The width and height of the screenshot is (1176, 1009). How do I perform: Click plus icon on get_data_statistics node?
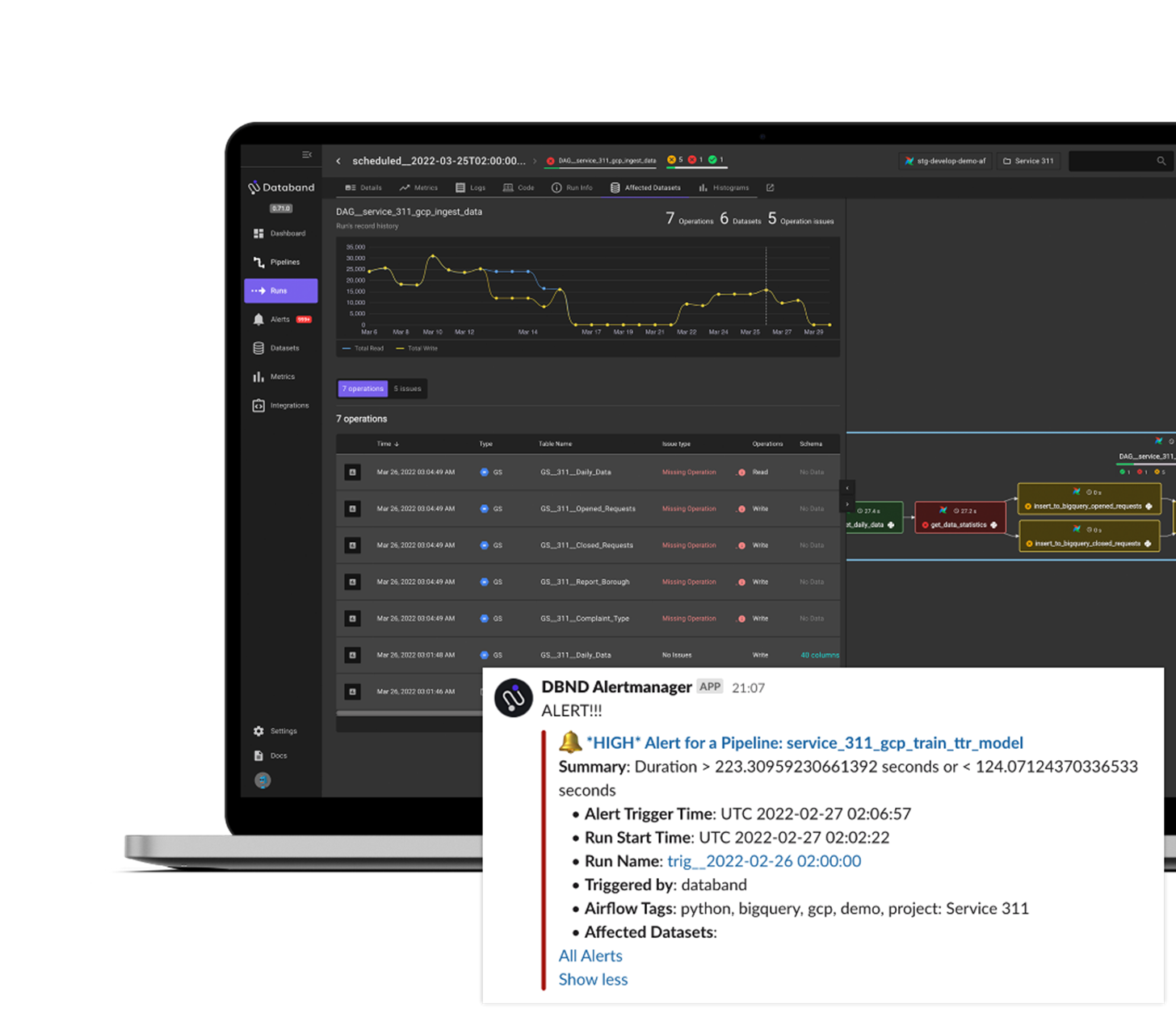(993, 525)
